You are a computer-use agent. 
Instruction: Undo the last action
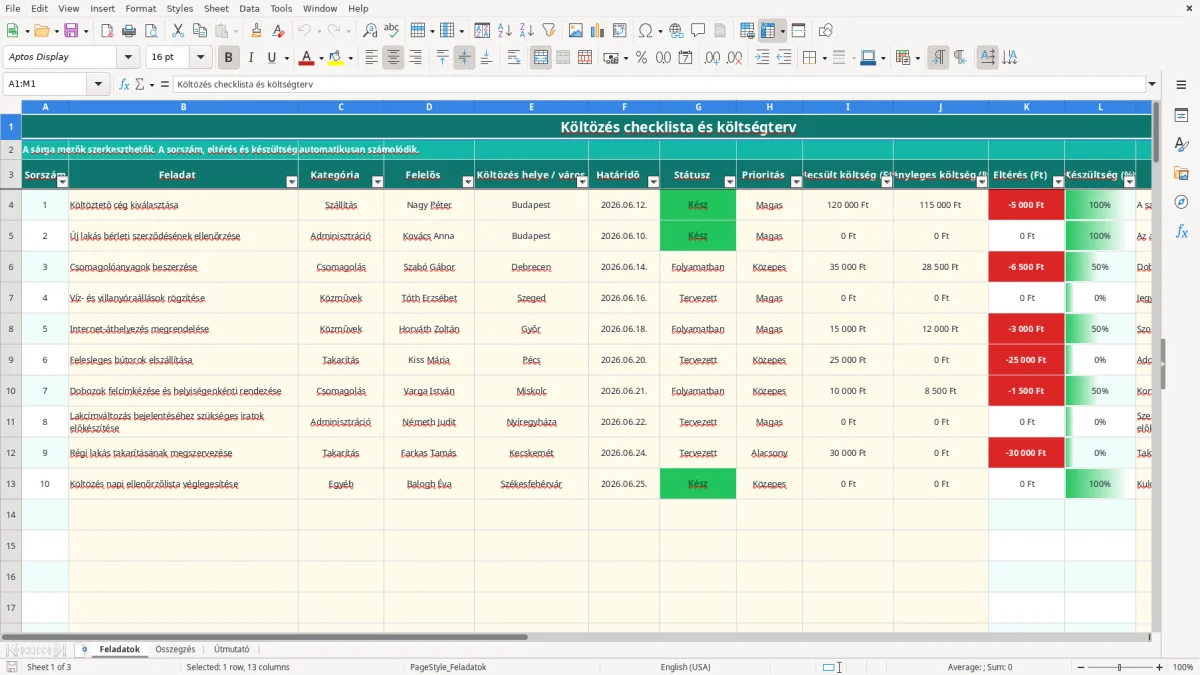(x=305, y=31)
